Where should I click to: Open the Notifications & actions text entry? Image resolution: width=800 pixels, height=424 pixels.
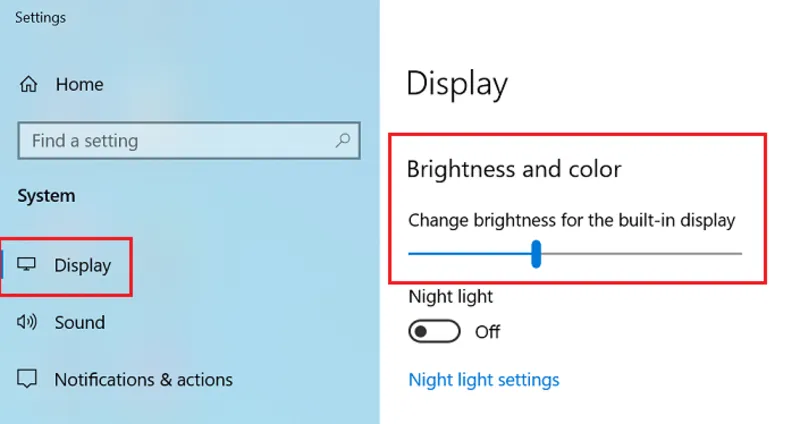click(x=143, y=380)
